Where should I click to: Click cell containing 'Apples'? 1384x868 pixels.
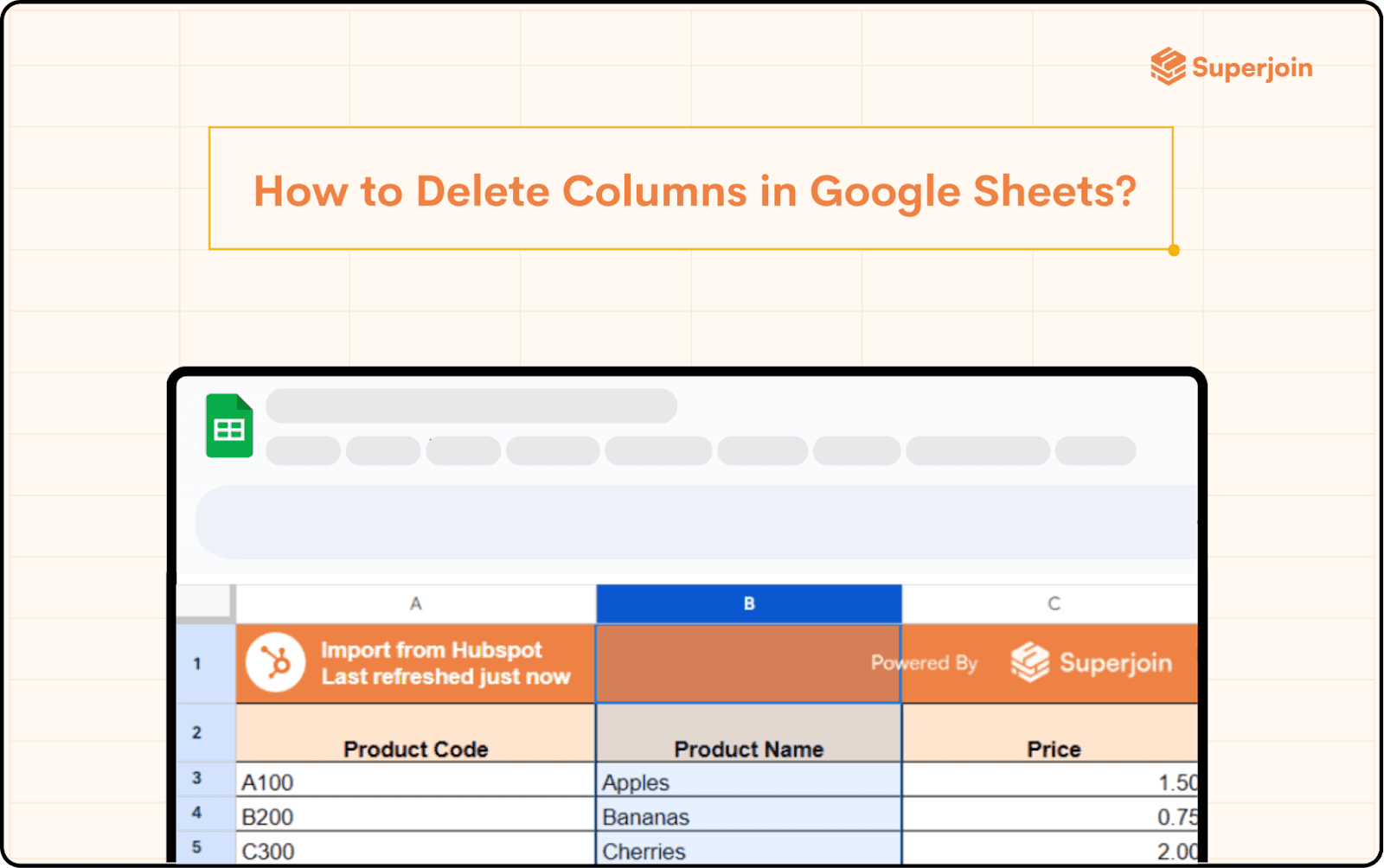click(x=749, y=780)
